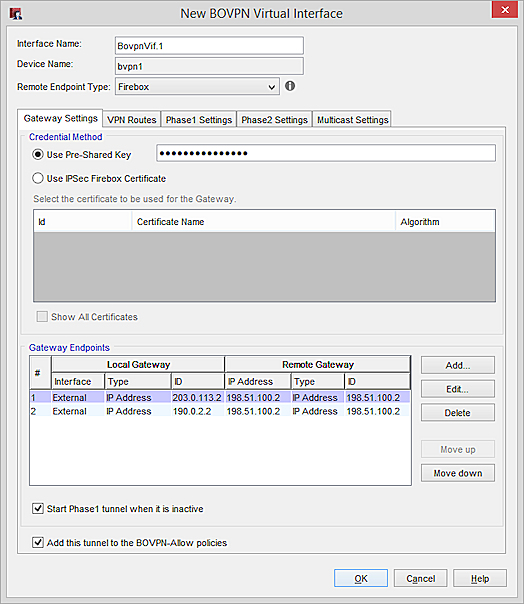Open the Multicast Settings tab

click(353, 120)
